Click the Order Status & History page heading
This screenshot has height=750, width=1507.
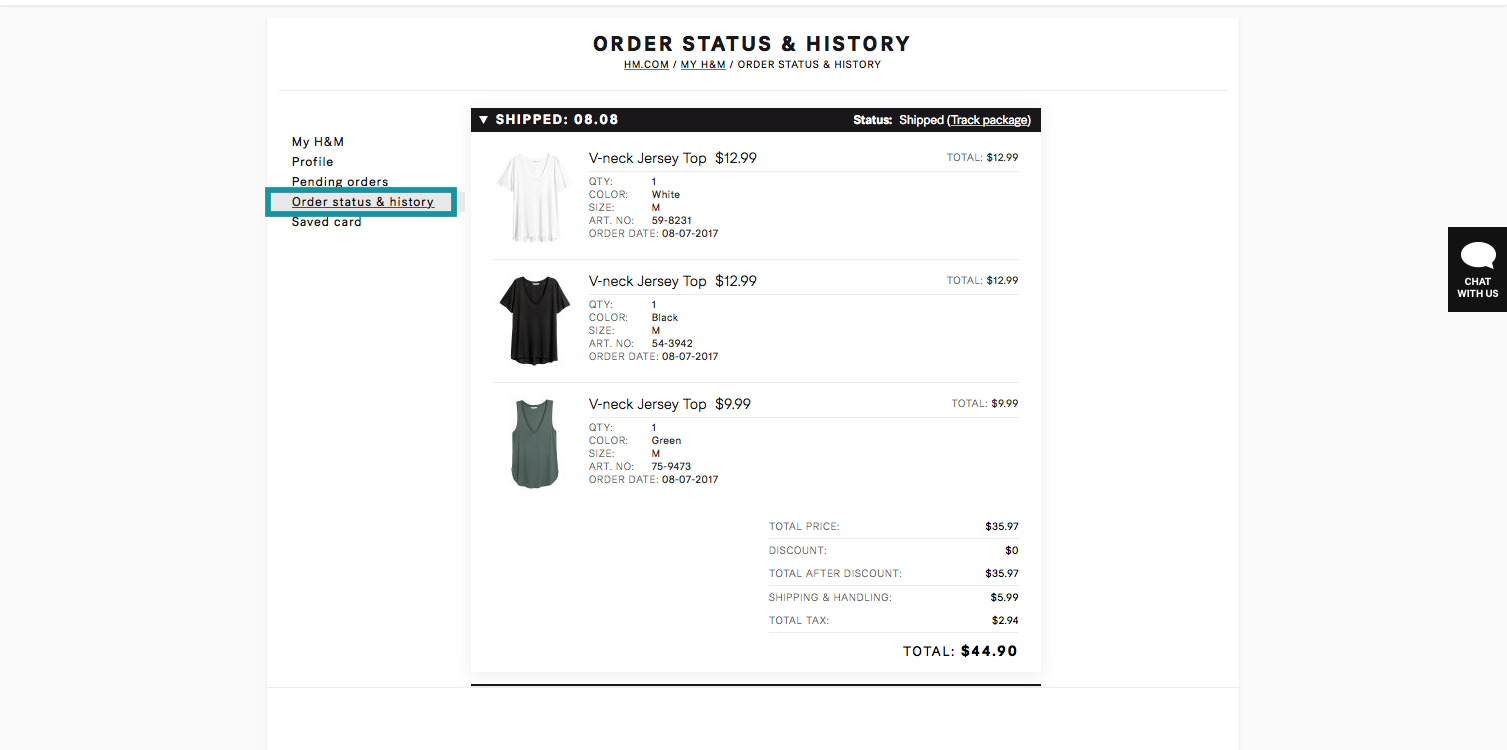pyautogui.click(x=752, y=44)
